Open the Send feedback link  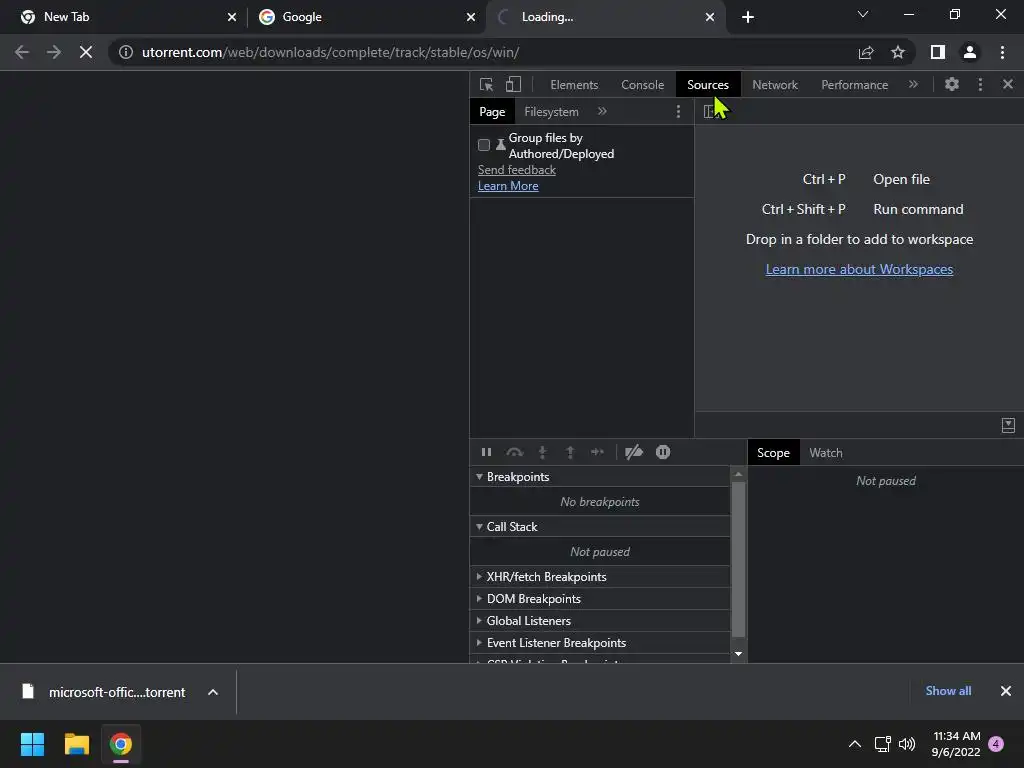pyautogui.click(x=517, y=170)
